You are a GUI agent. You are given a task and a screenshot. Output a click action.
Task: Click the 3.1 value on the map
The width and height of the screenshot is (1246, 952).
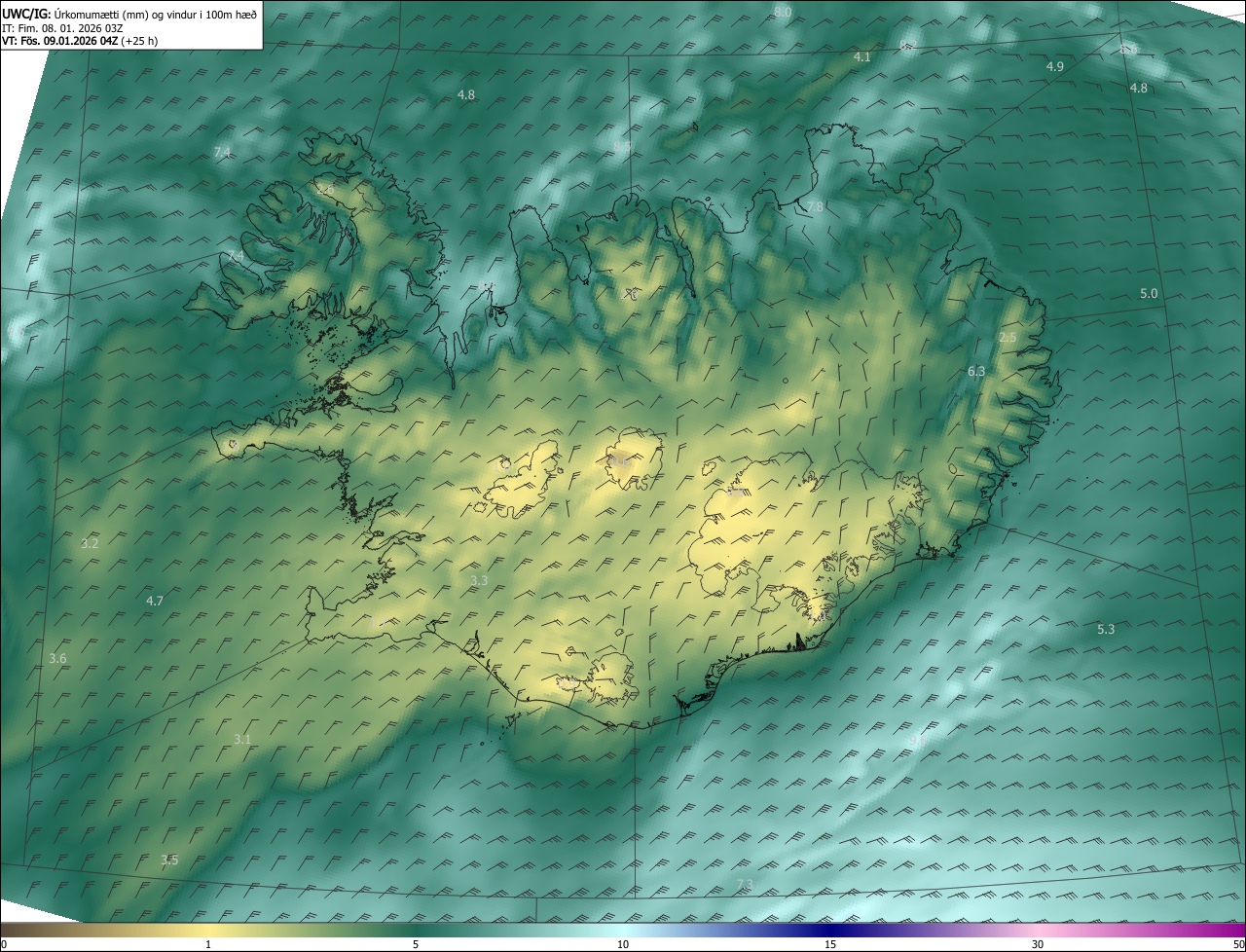tap(242, 740)
